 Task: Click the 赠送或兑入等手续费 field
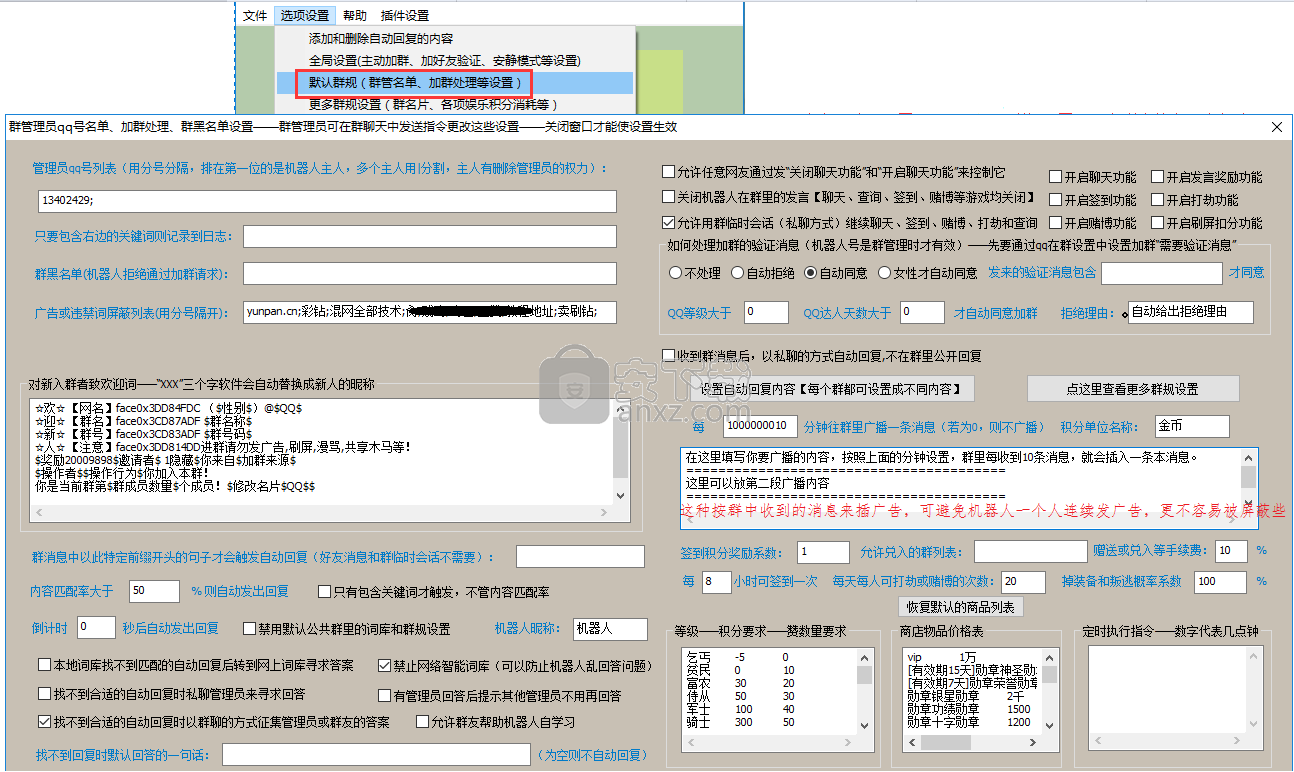(x=1232, y=550)
